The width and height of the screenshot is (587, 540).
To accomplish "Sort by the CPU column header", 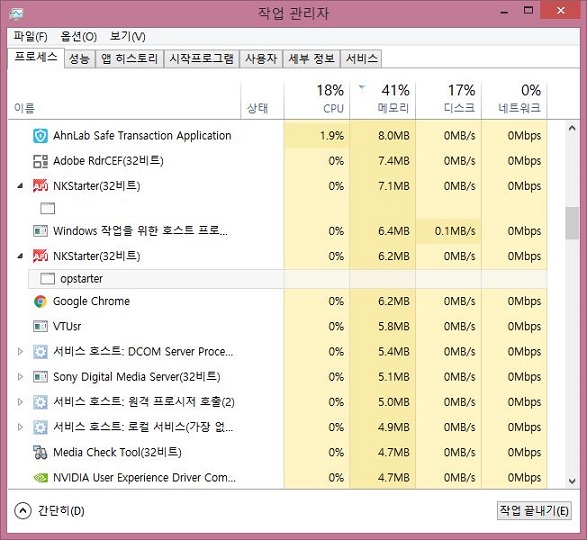I will (317, 100).
